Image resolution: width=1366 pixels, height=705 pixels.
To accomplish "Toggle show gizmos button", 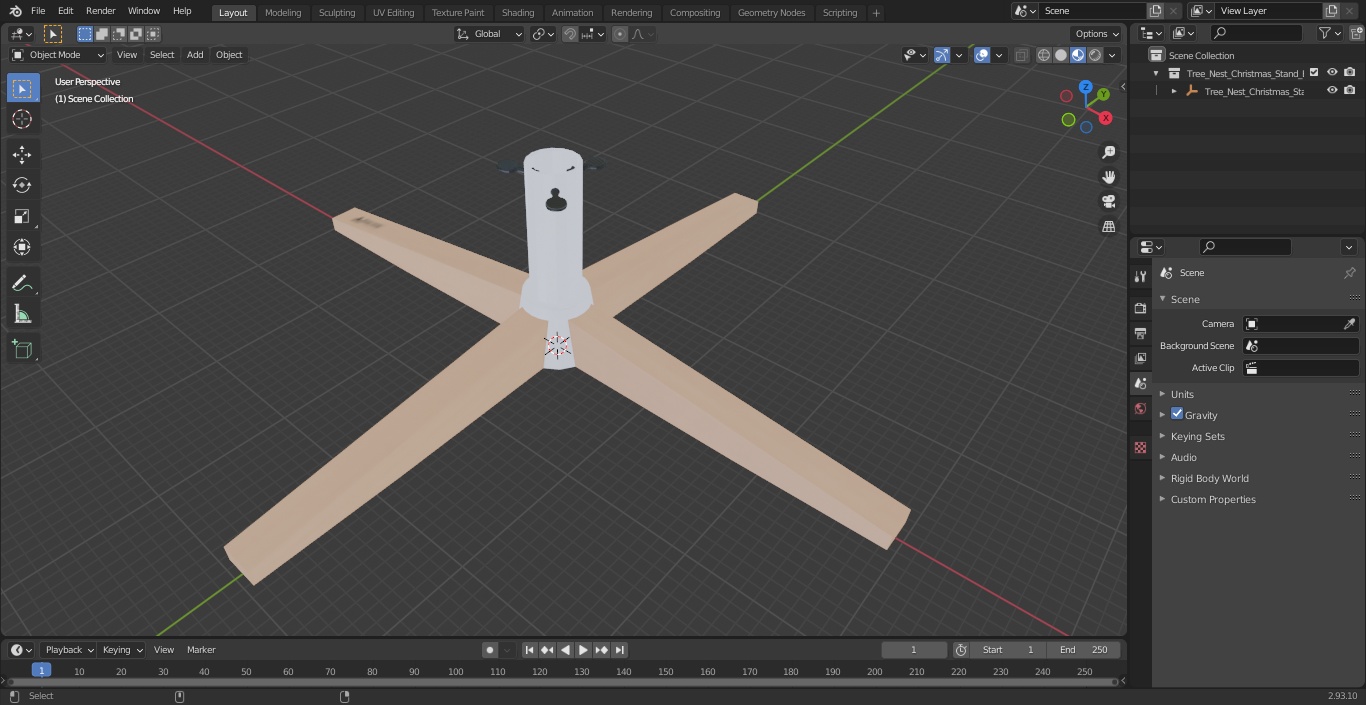I will 941,55.
